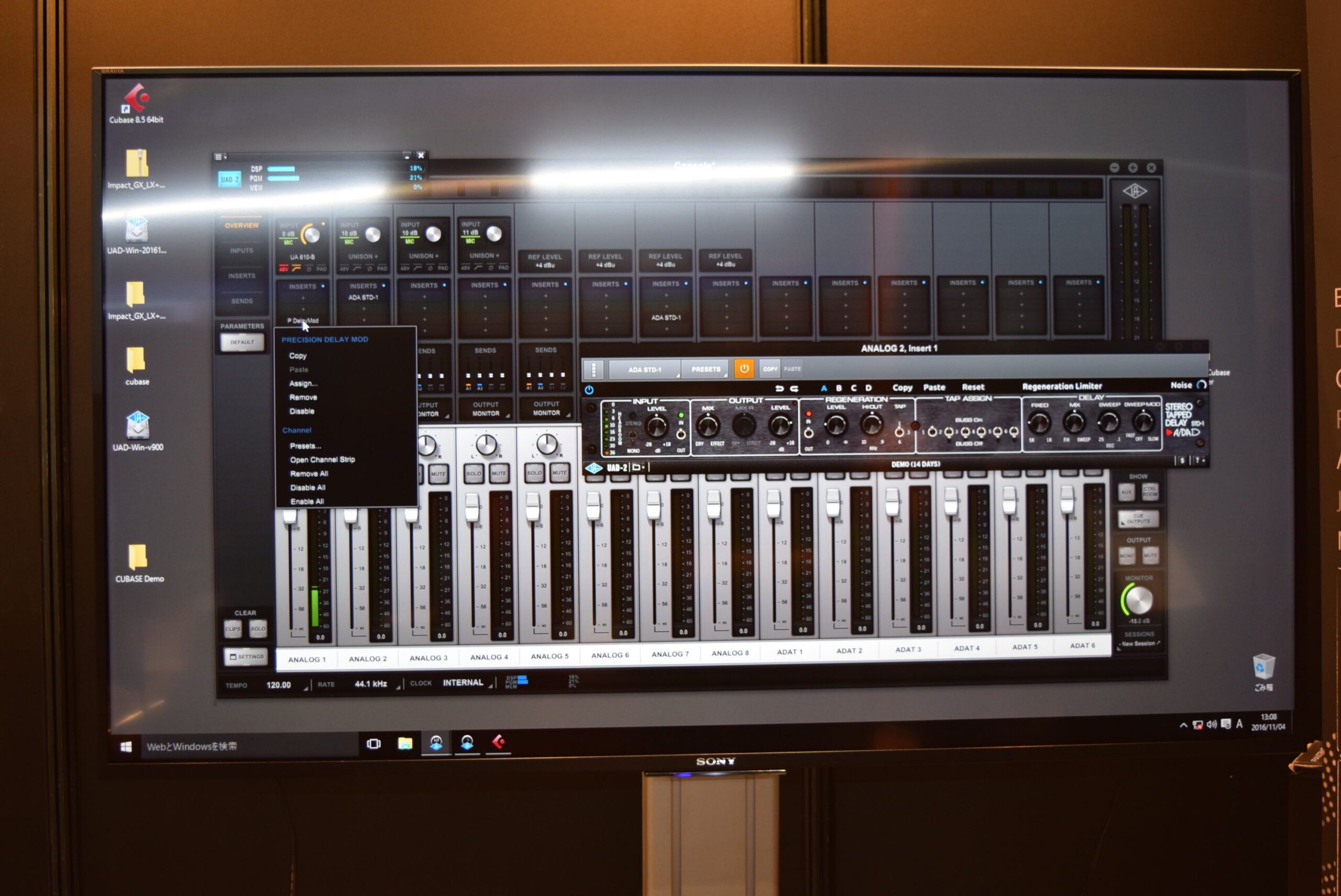1341x896 pixels.
Task: Choose Enable All in the context menu
Action: [307, 502]
